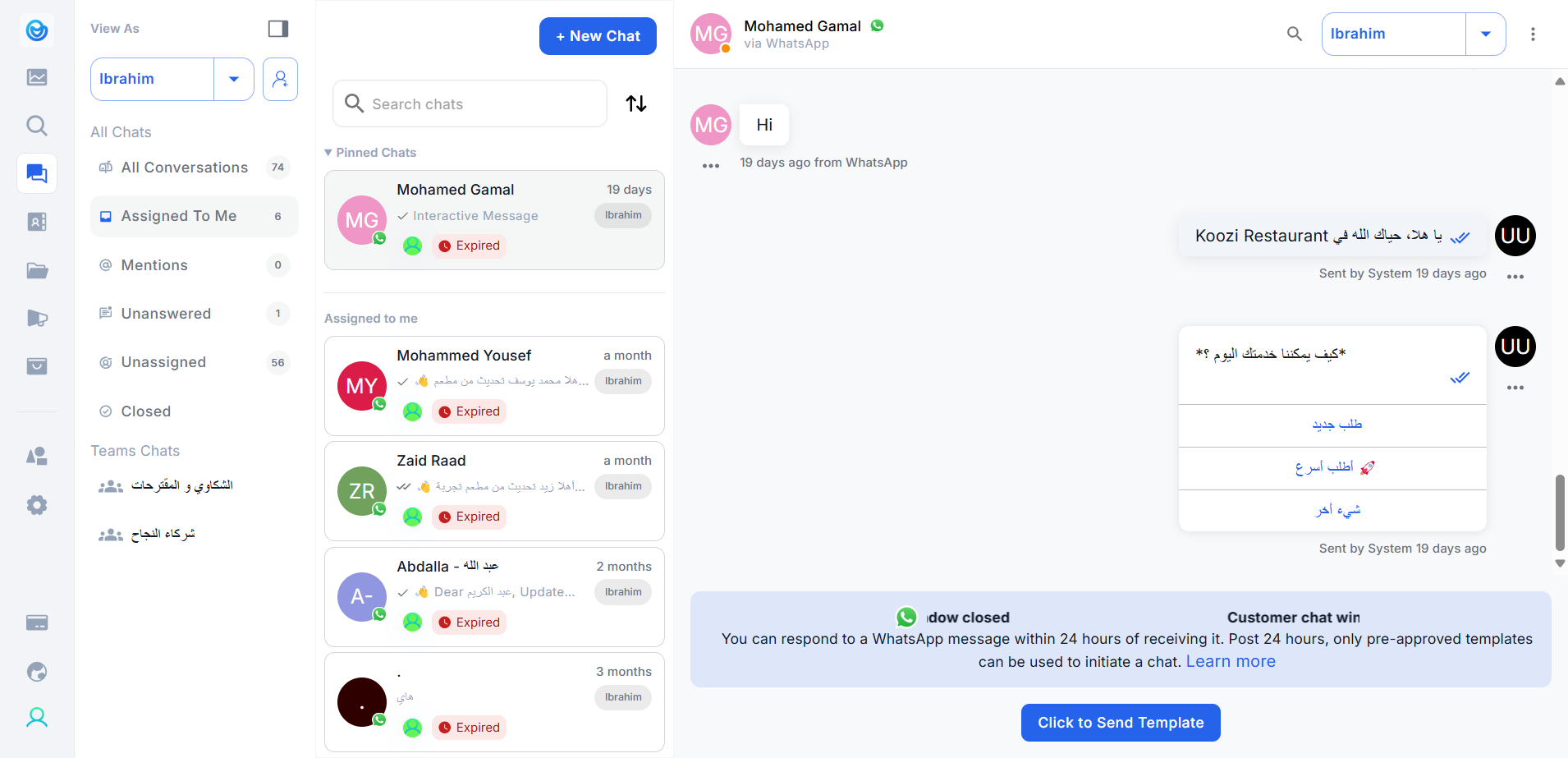The image size is (1568, 758).
Task: Collapse the Pinned Chats section
Action: pyautogui.click(x=328, y=153)
